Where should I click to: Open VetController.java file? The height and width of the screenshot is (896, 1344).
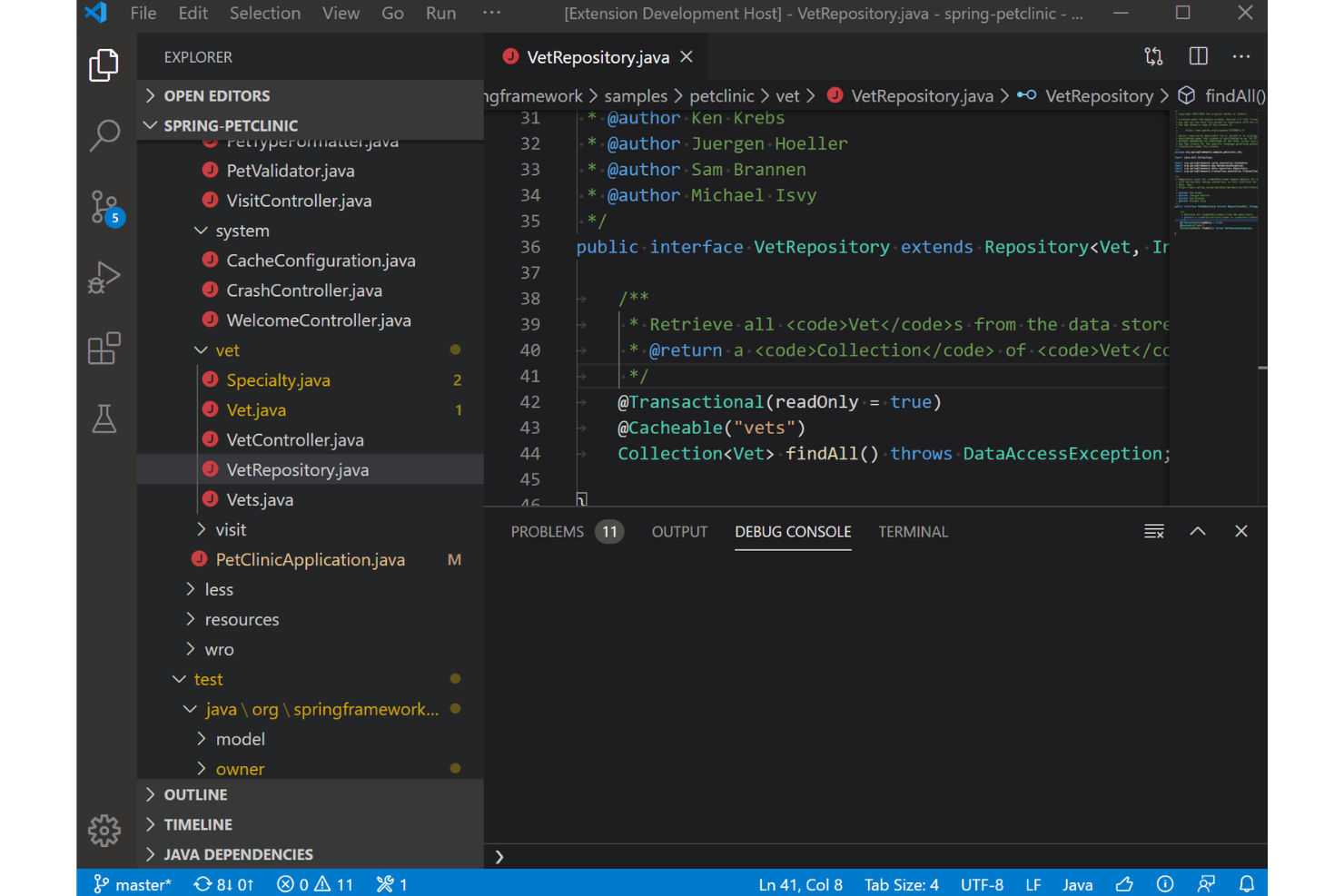(x=311, y=440)
